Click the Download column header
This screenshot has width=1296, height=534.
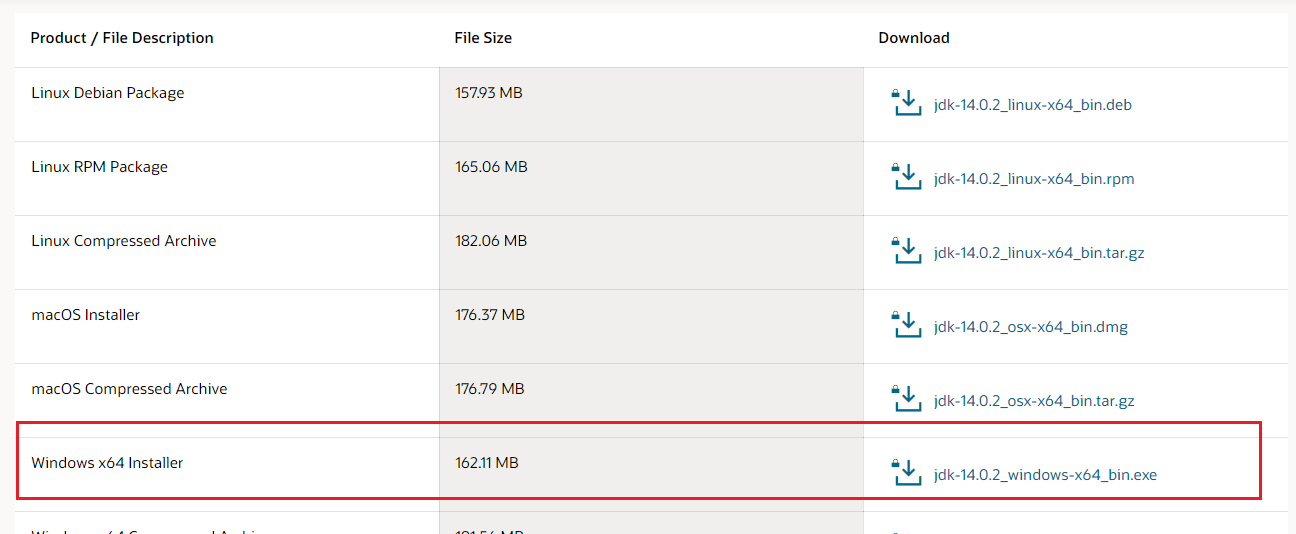pos(913,38)
